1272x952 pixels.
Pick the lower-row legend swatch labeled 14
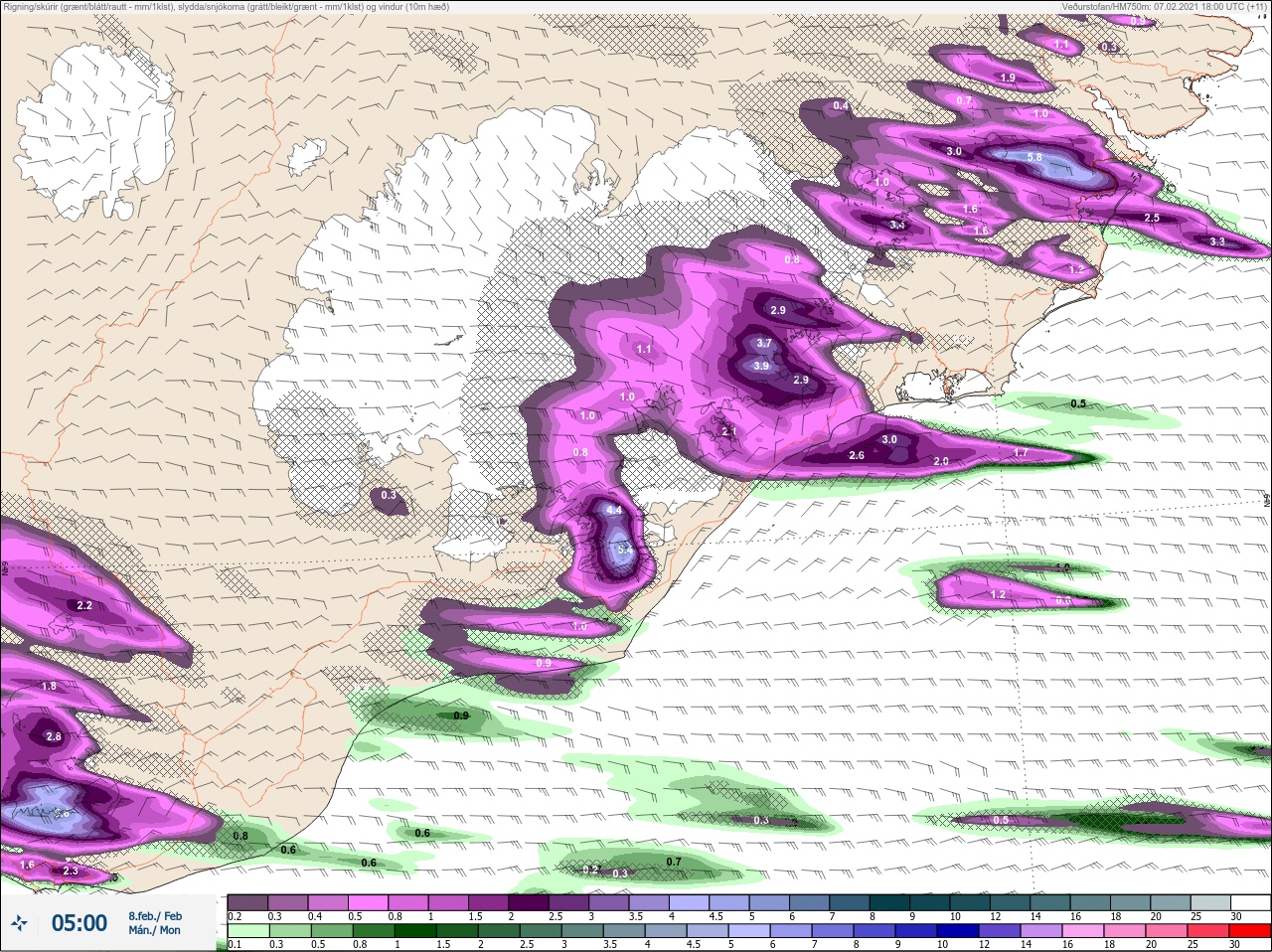[x=1041, y=931]
